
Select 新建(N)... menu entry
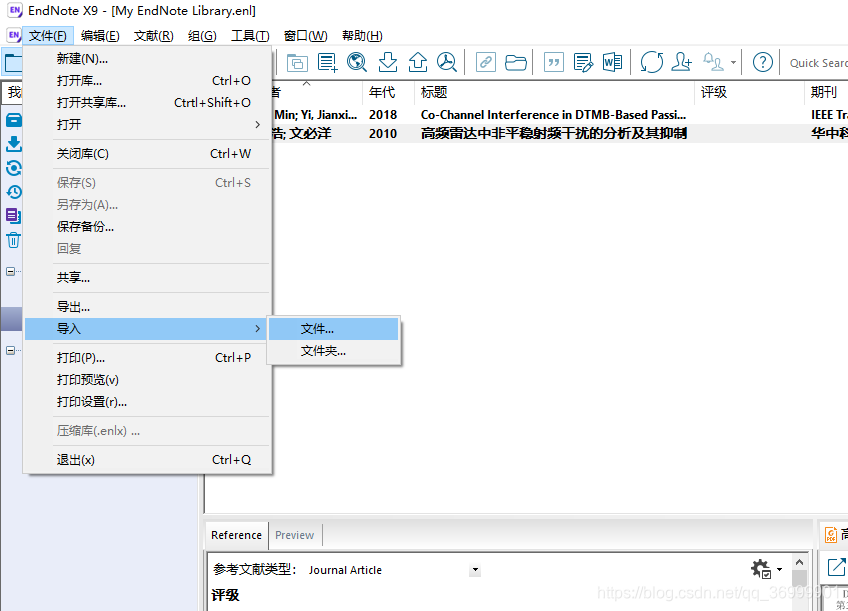[x=147, y=58]
